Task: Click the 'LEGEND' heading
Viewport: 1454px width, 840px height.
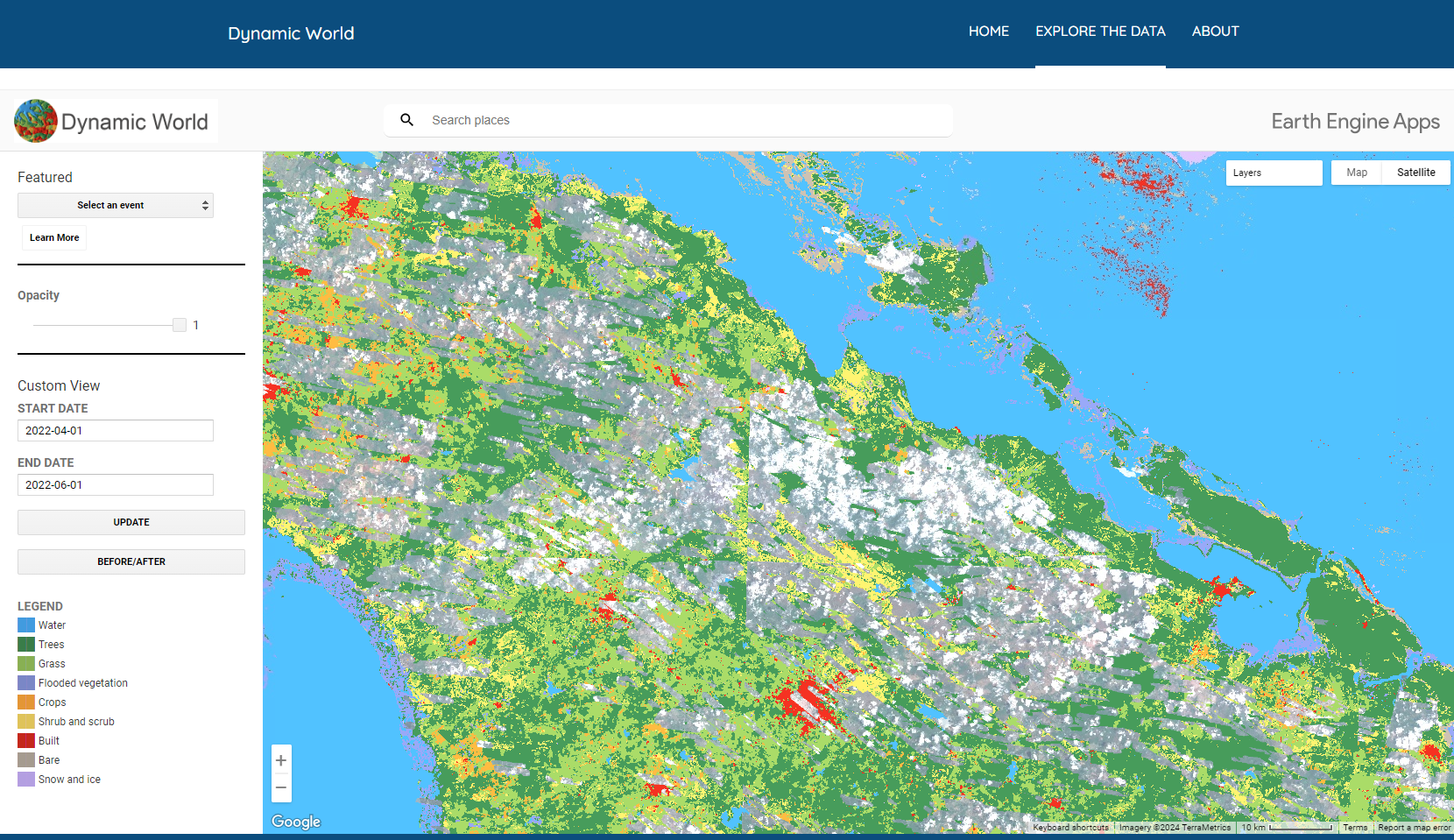Action: click(40, 606)
